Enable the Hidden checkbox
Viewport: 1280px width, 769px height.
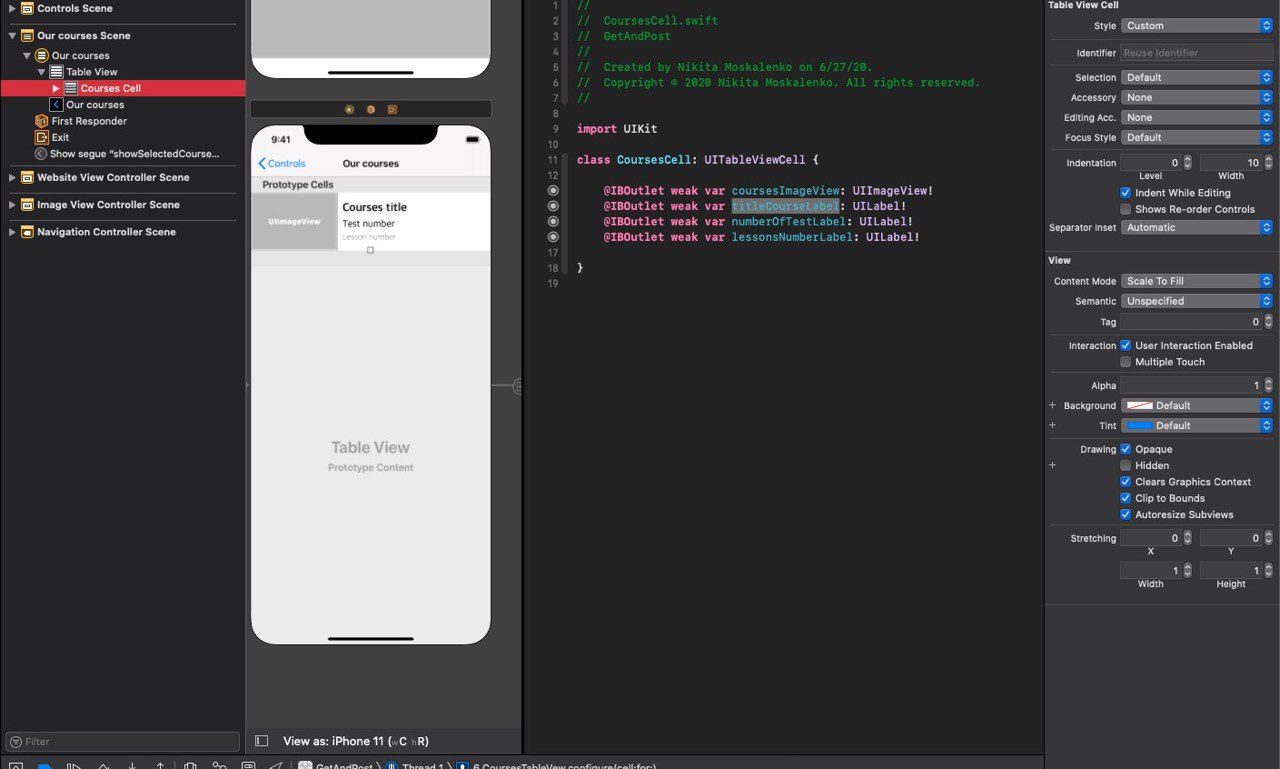click(x=1126, y=465)
